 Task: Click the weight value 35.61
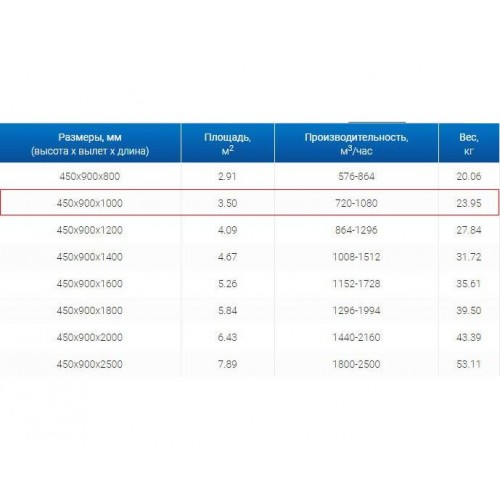pyautogui.click(x=469, y=284)
